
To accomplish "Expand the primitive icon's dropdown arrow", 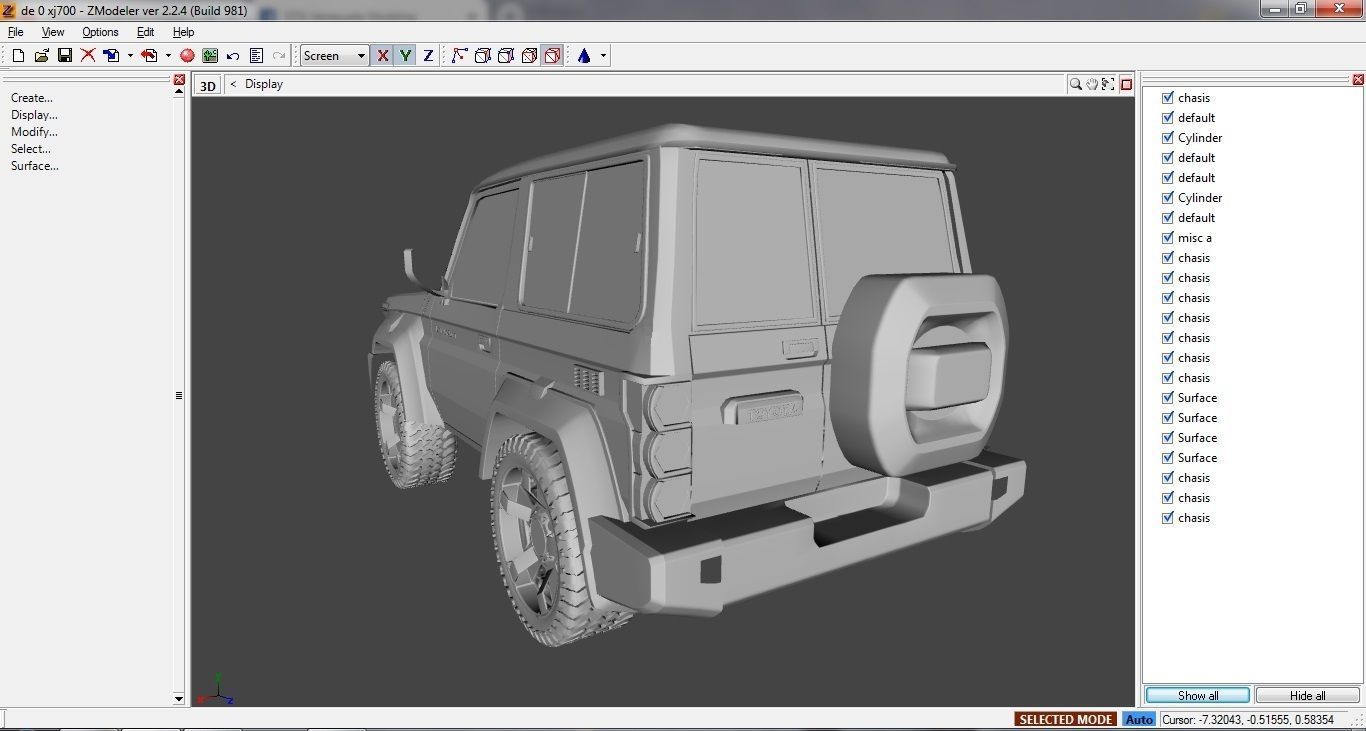I will (602, 55).
